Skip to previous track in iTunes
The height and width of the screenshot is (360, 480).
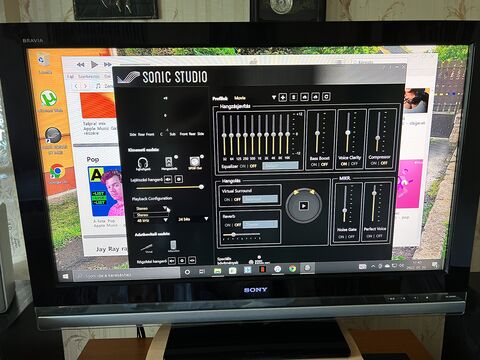tap(80, 65)
